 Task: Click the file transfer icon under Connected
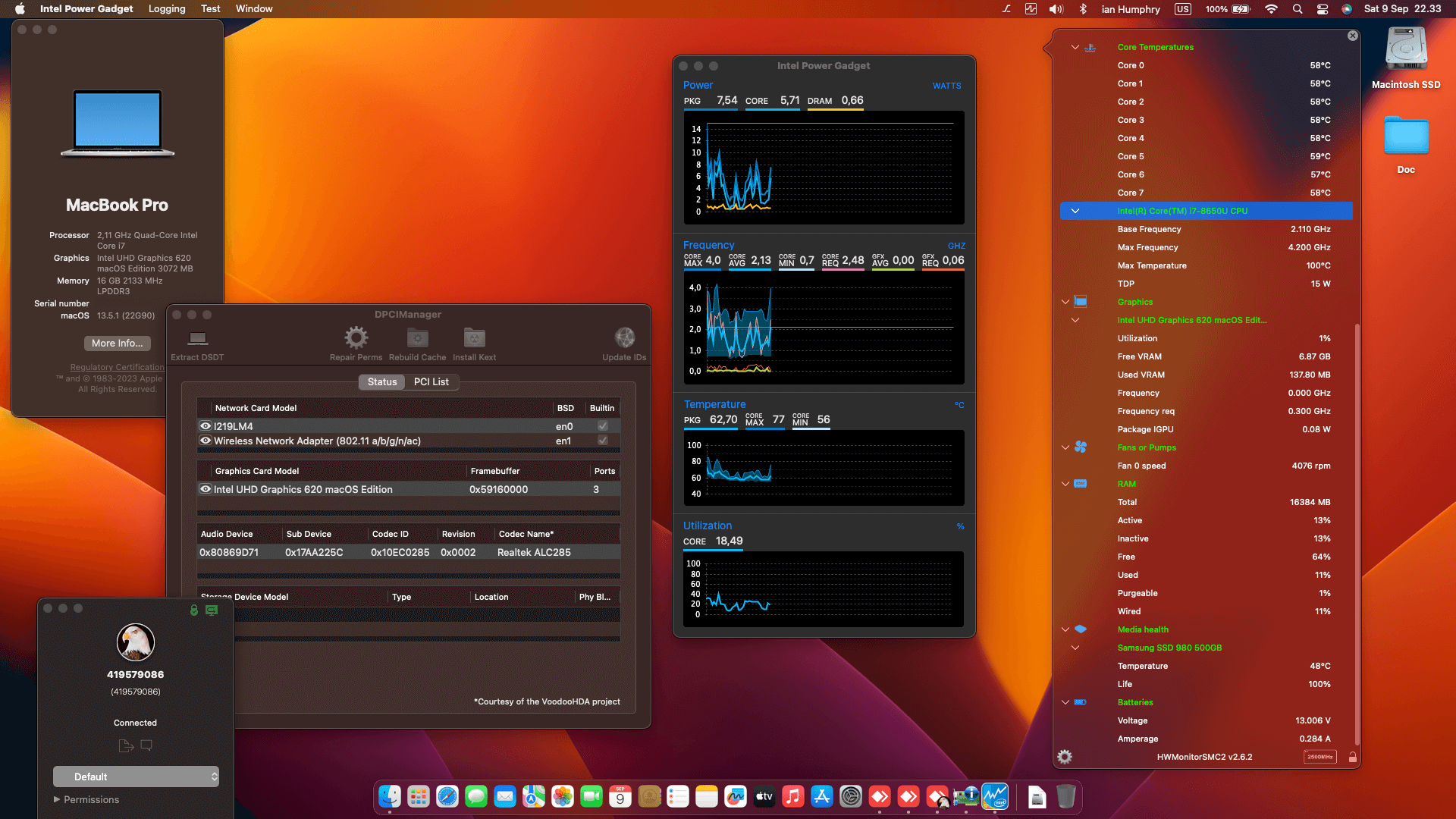pos(126,745)
